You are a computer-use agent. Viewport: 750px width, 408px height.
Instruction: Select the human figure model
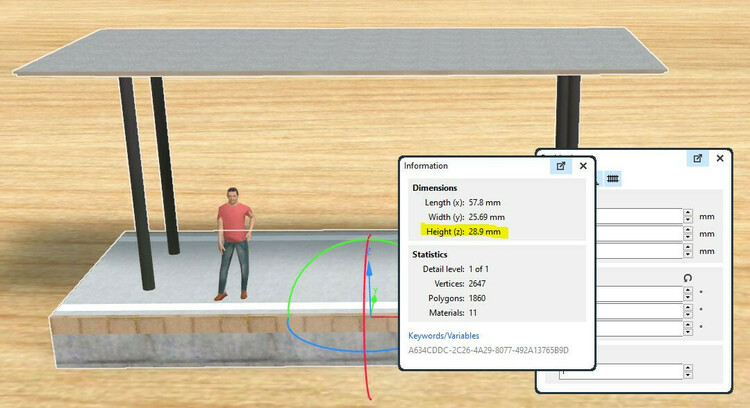[x=234, y=244]
